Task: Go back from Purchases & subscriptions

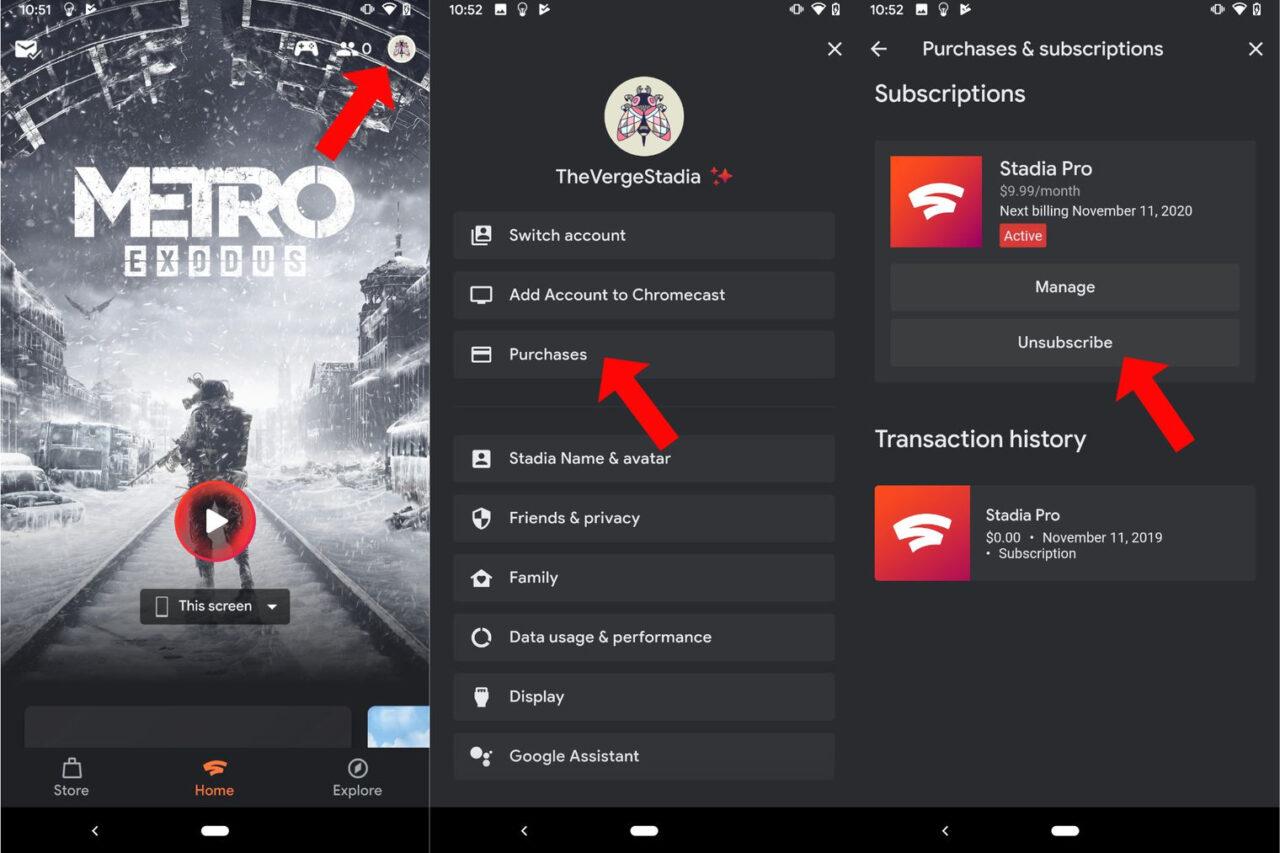Action: [879, 49]
